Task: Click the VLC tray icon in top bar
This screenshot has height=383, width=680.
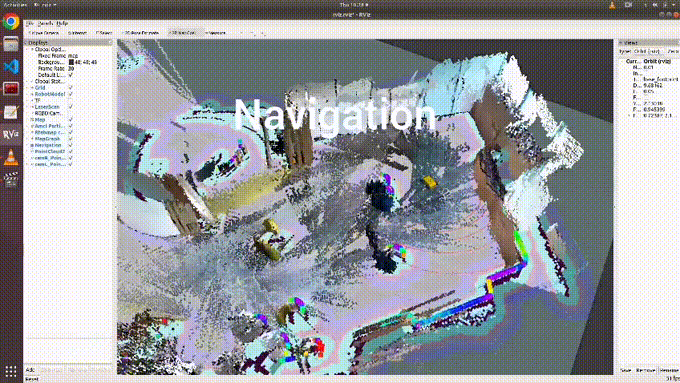Action: tap(612, 5)
